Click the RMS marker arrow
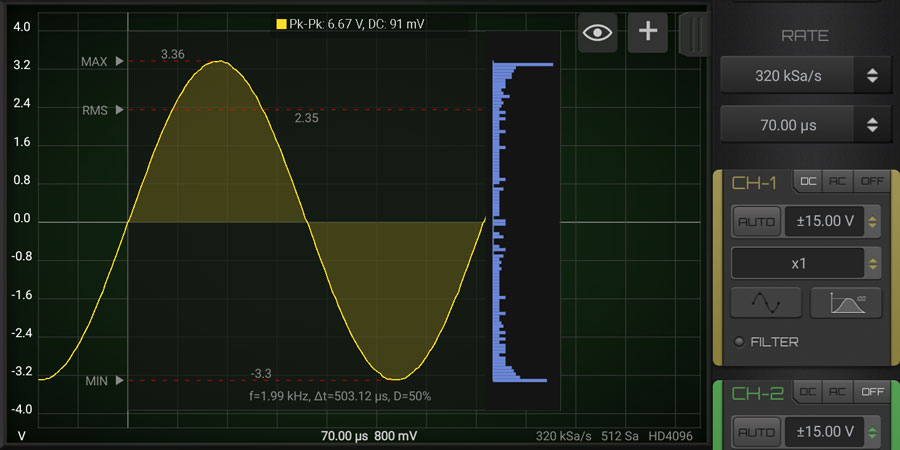The width and height of the screenshot is (900, 450). point(120,110)
